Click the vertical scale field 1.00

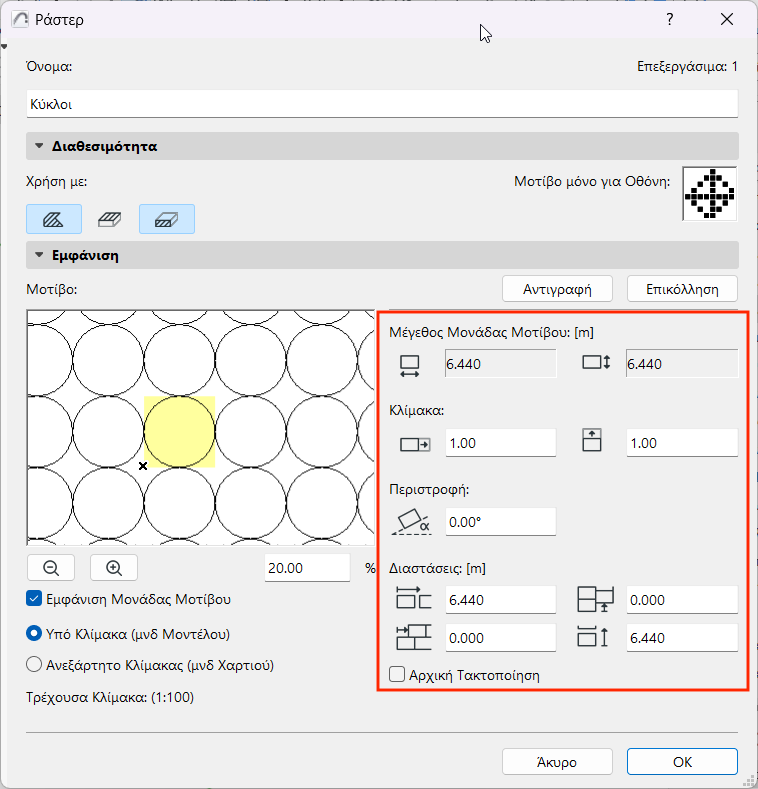(682, 443)
